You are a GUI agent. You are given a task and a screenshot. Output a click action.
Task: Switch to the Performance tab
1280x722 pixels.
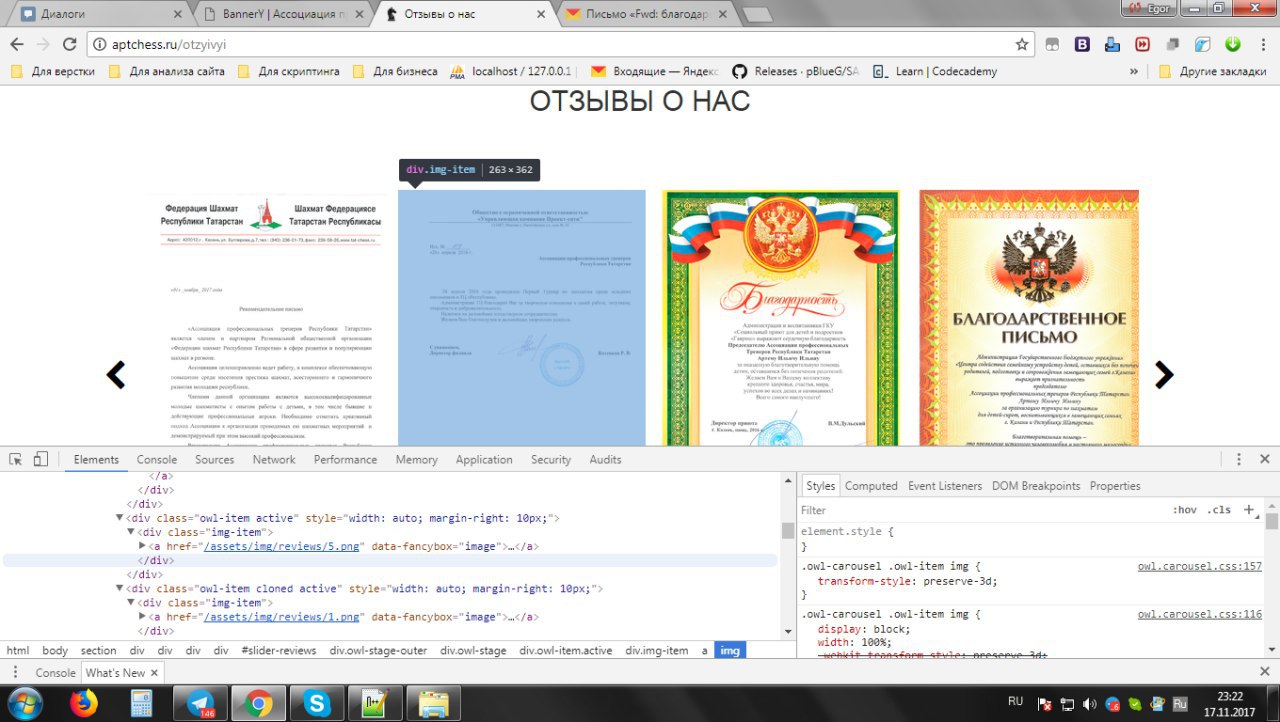tap(346, 460)
